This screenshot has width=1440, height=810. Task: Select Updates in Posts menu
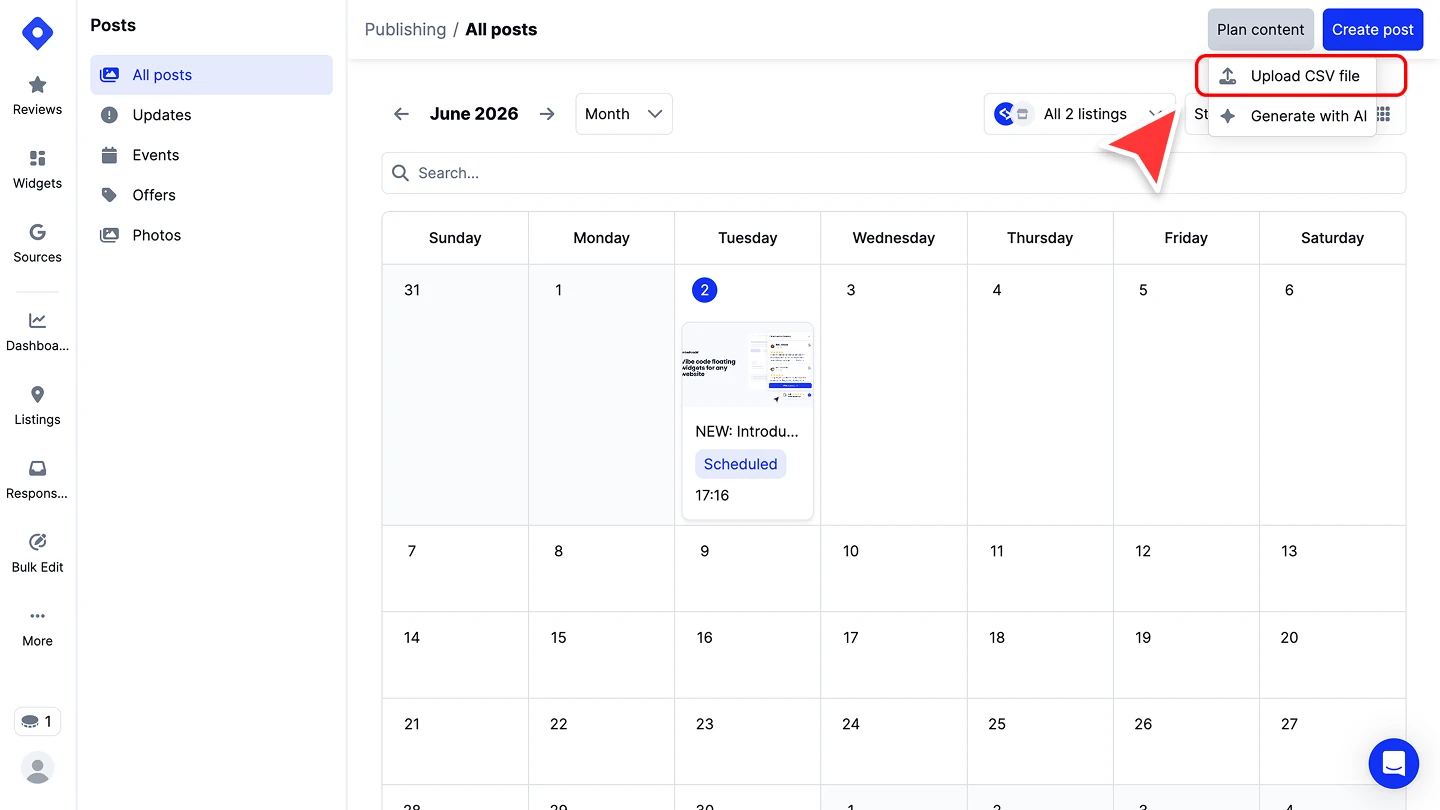[211, 115]
